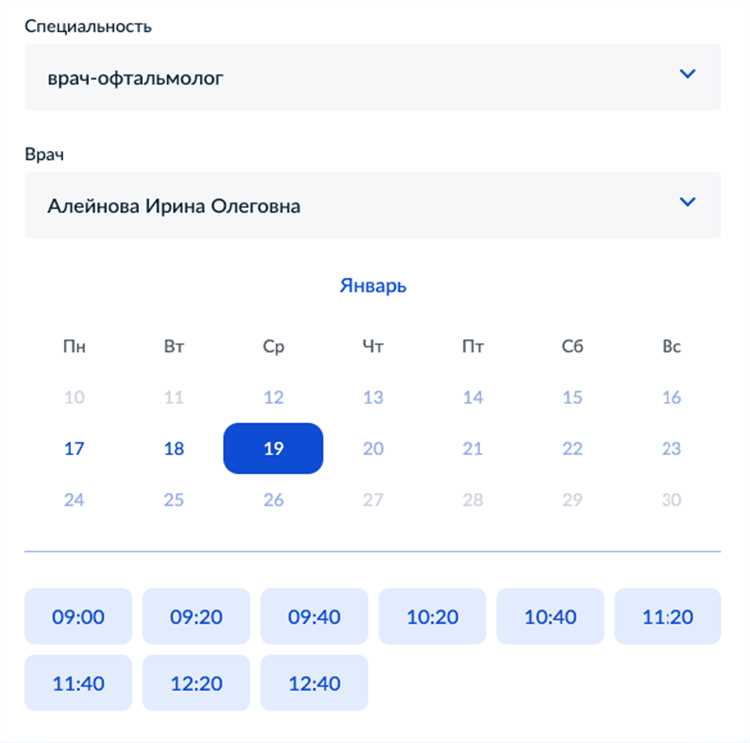Book the 09:20 appointment slot
This screenshot has width=750, height=743.
point(196,617)
